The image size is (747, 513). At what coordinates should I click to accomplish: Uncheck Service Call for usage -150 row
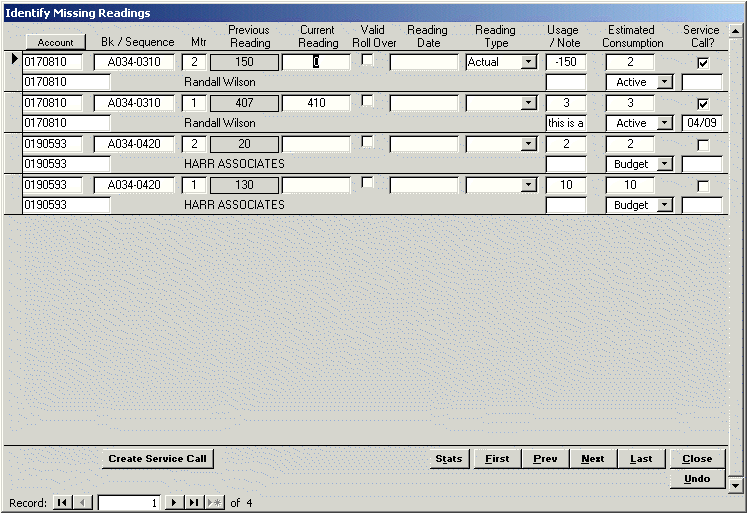[x=703, y=63]
